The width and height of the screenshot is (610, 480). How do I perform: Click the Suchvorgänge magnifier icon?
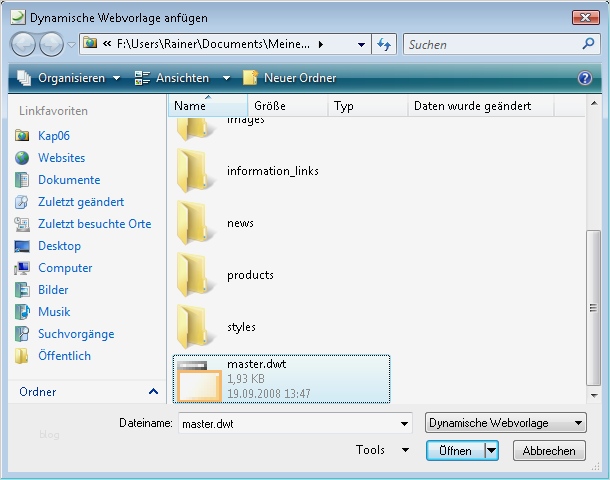(x=22, y=334)
